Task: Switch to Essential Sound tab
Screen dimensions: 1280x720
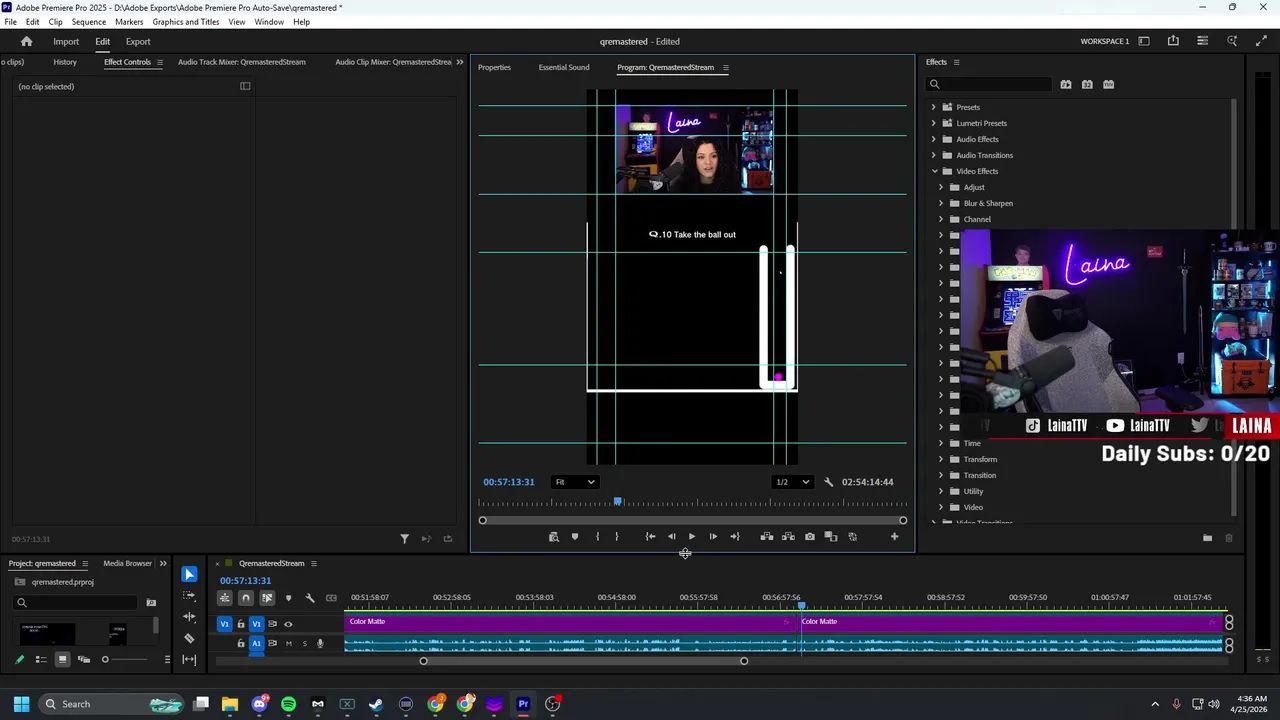Action: 564,67
